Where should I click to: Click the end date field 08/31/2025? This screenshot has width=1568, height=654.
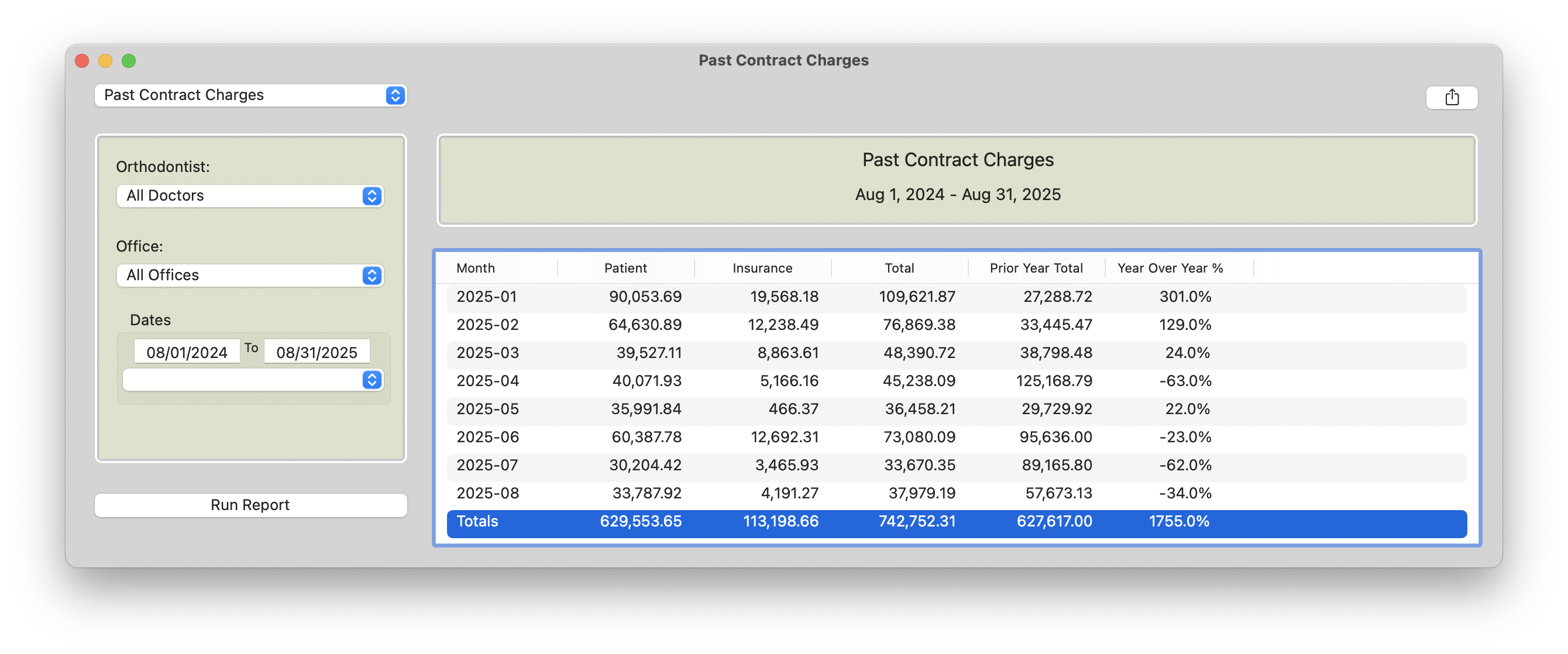[317, 352]
